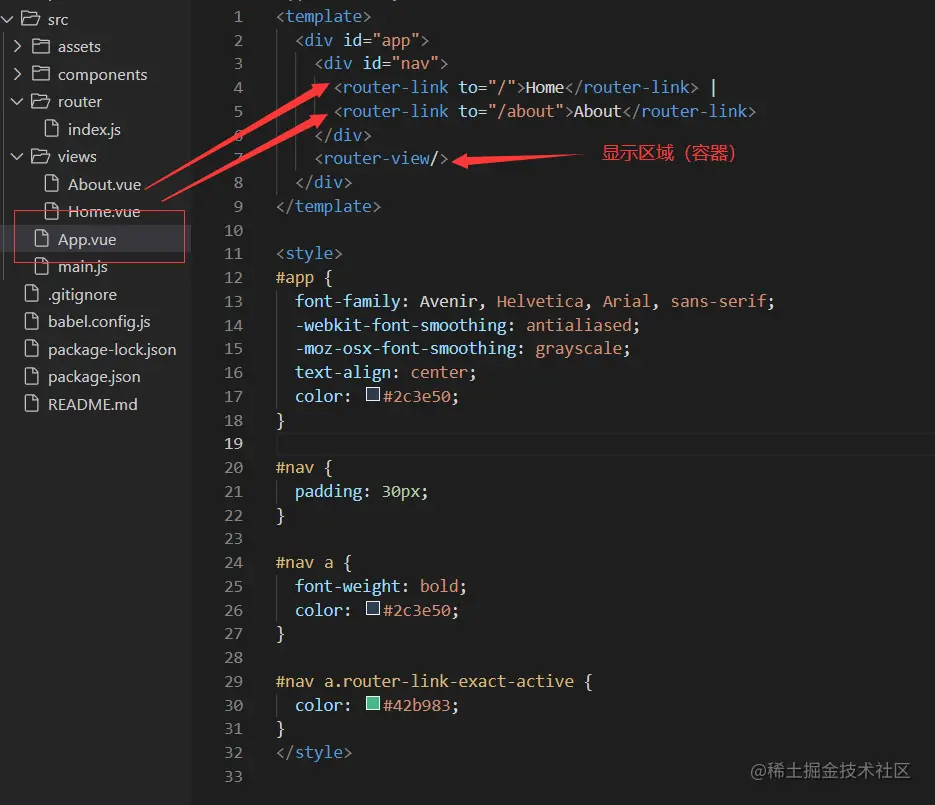Click the closing template tag on line 9
935x805 pixels.
[x=328, y=206]
